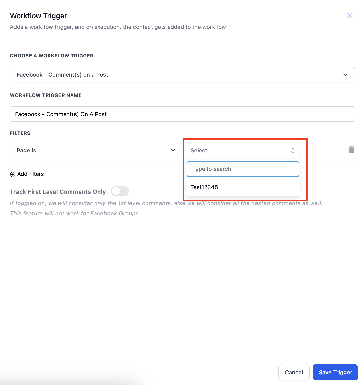Delete the Page Is filter row
Image resolution: width=363 pixels, height=385 pixels.
(351, 150)
